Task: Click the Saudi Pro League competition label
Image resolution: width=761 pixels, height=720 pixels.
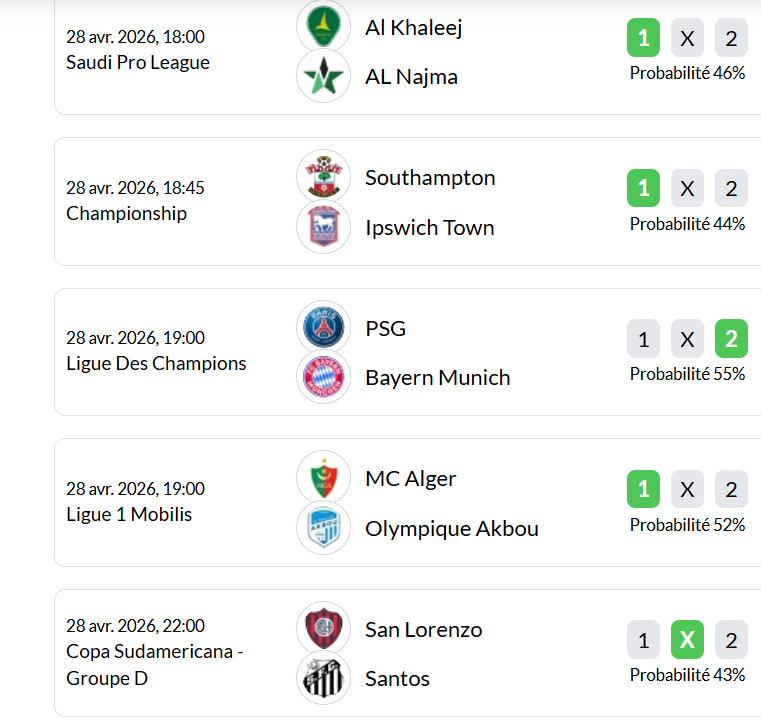Action: click(x=138, y=62)
